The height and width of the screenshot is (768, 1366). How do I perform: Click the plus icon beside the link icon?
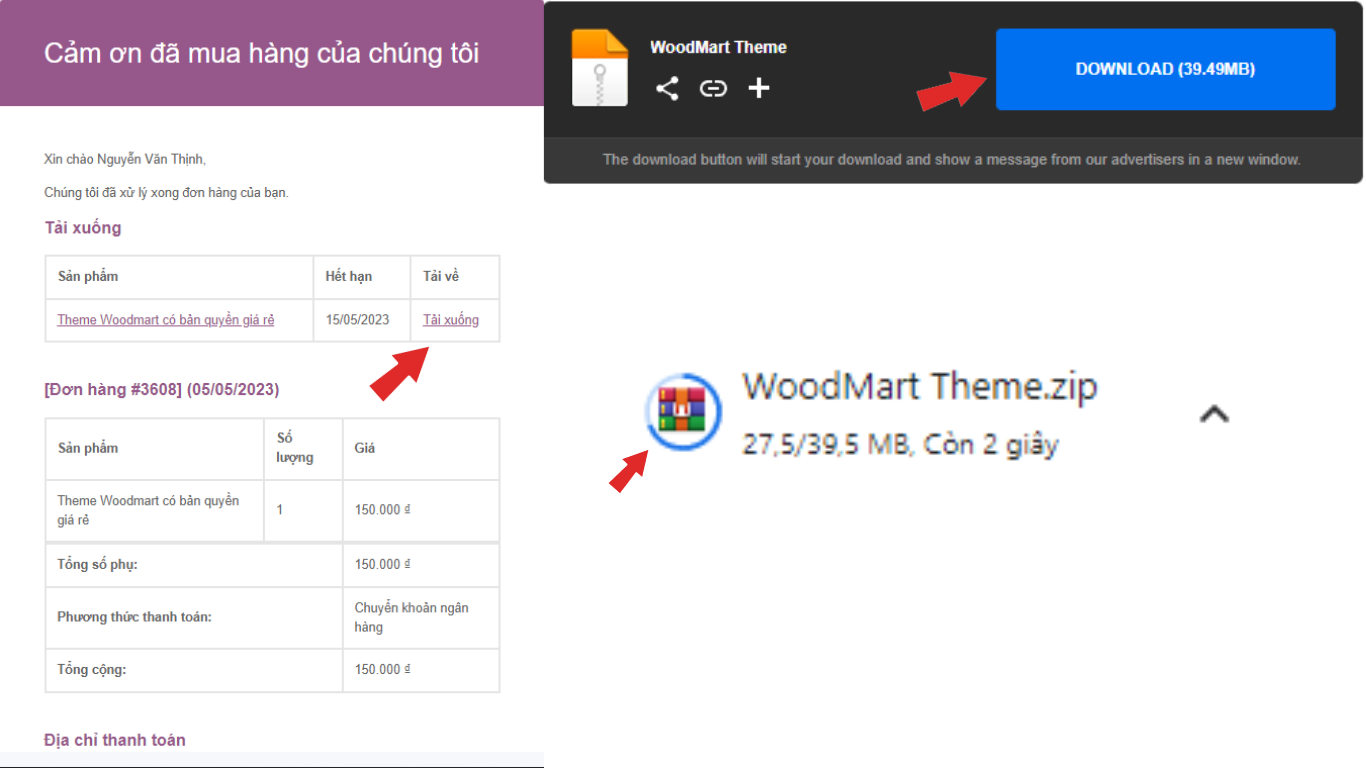click(x=759, y=88)
